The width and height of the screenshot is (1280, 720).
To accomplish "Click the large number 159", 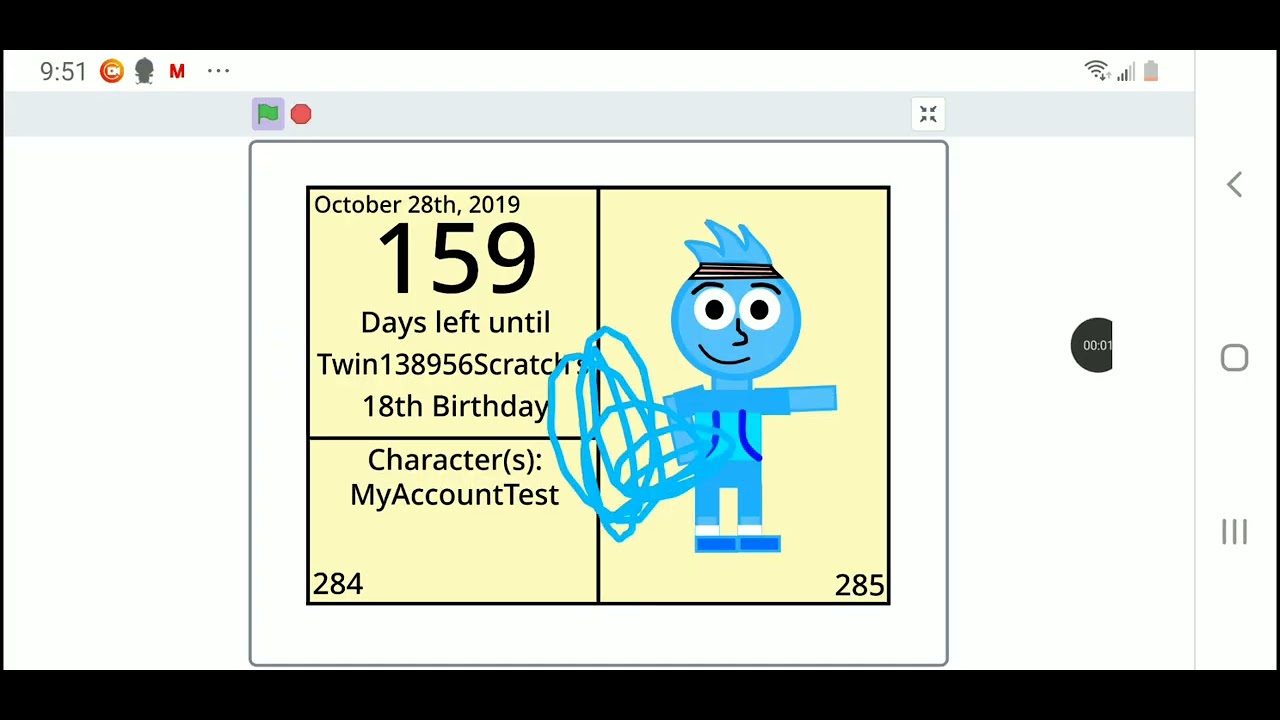I will [x=456, y=259].
